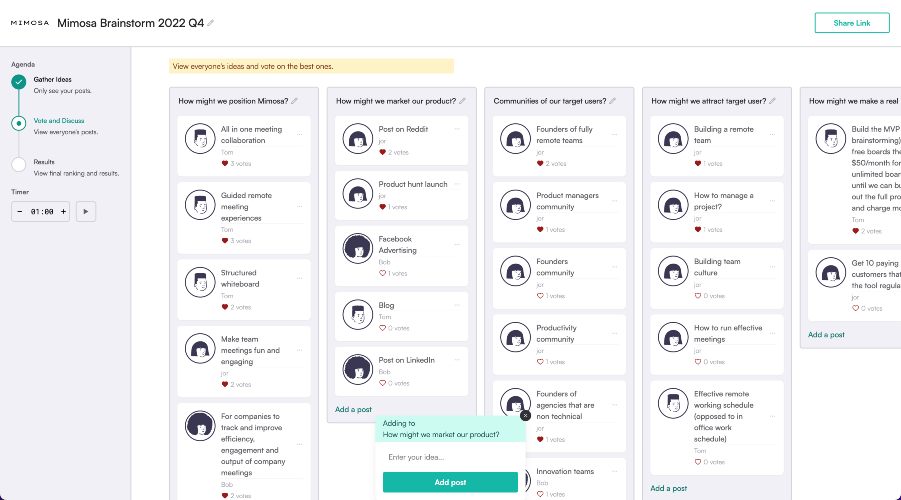Image resolution: width=901 pixels, height=500 pixels.
Task: Click avatar on 'Building a remote team' card
Action: pos(673,139)
